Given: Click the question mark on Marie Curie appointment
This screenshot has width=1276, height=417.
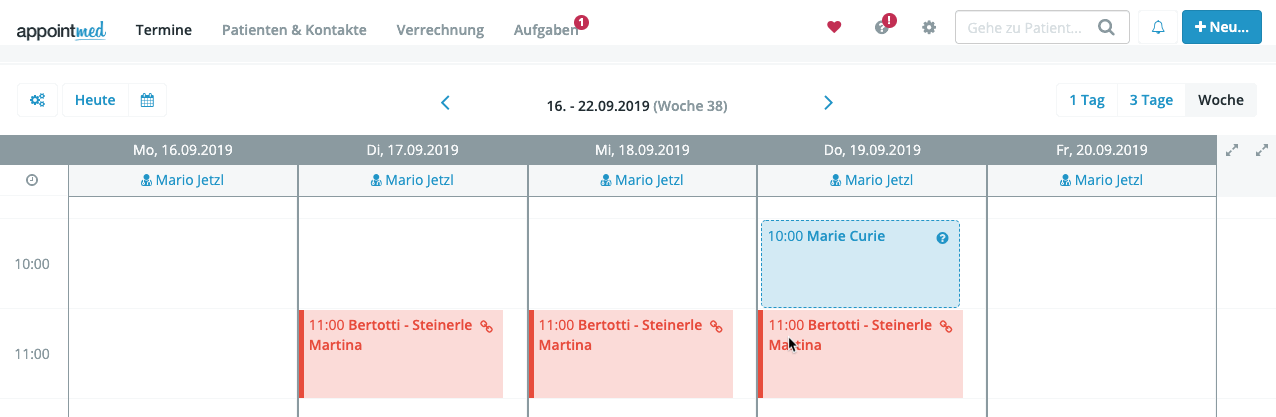Looking at the screenshot, I should 942,238.
